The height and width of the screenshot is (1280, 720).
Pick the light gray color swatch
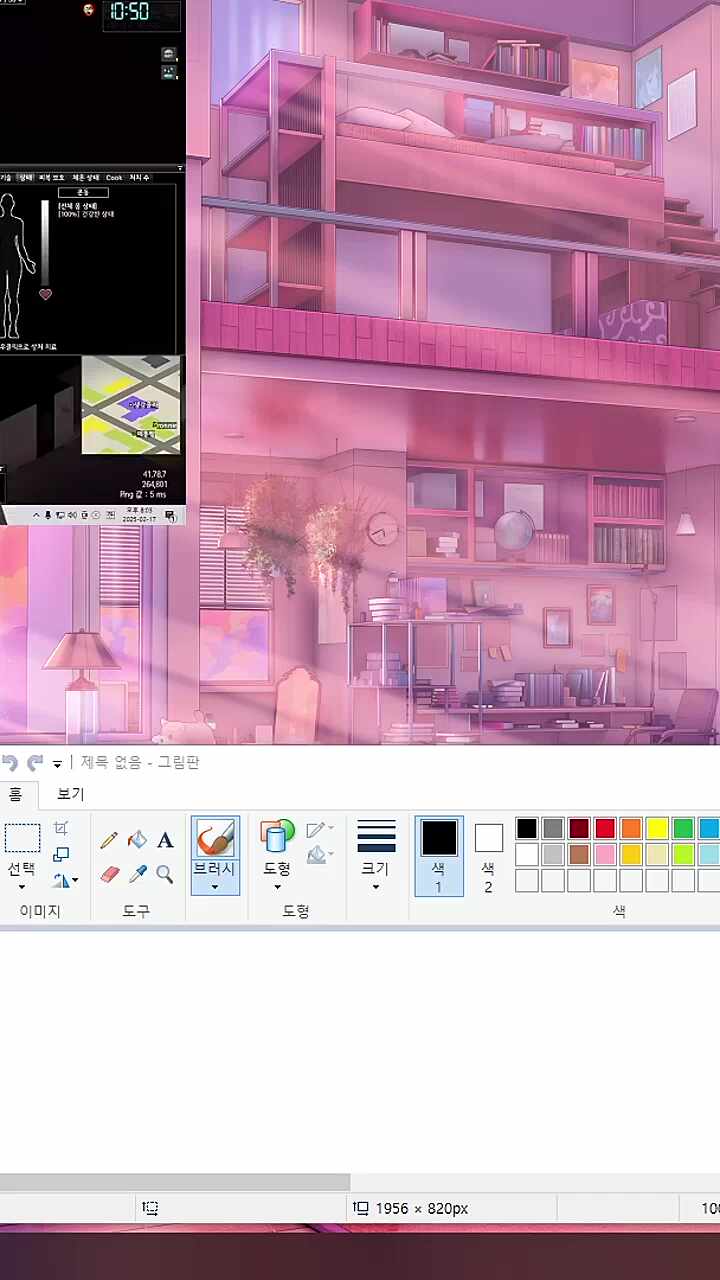click(x=553, y=854)
